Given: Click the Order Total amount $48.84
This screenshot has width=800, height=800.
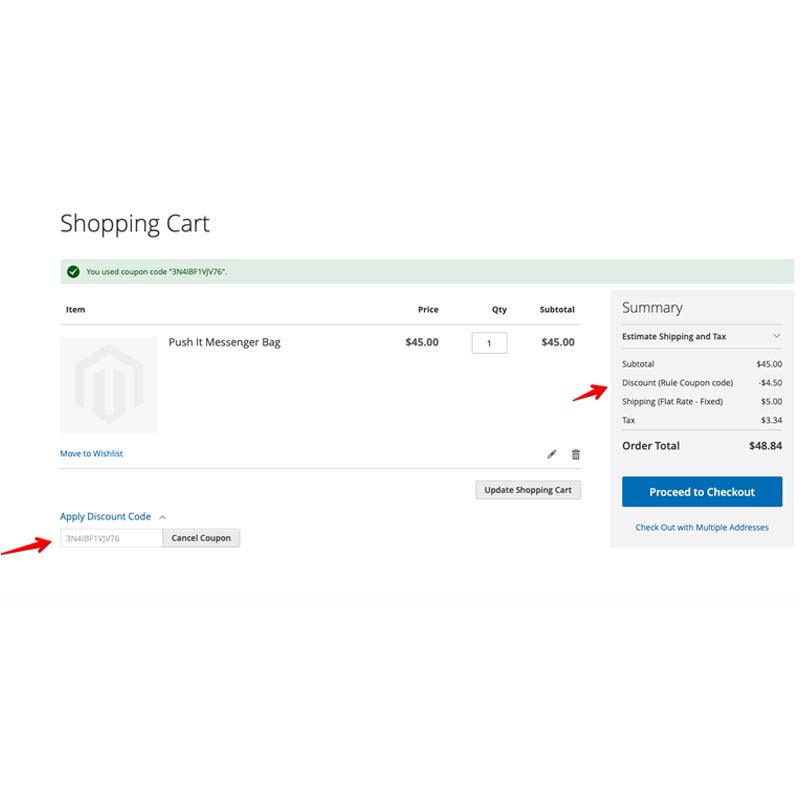Looking at the screenshot, I should [765, 446].
